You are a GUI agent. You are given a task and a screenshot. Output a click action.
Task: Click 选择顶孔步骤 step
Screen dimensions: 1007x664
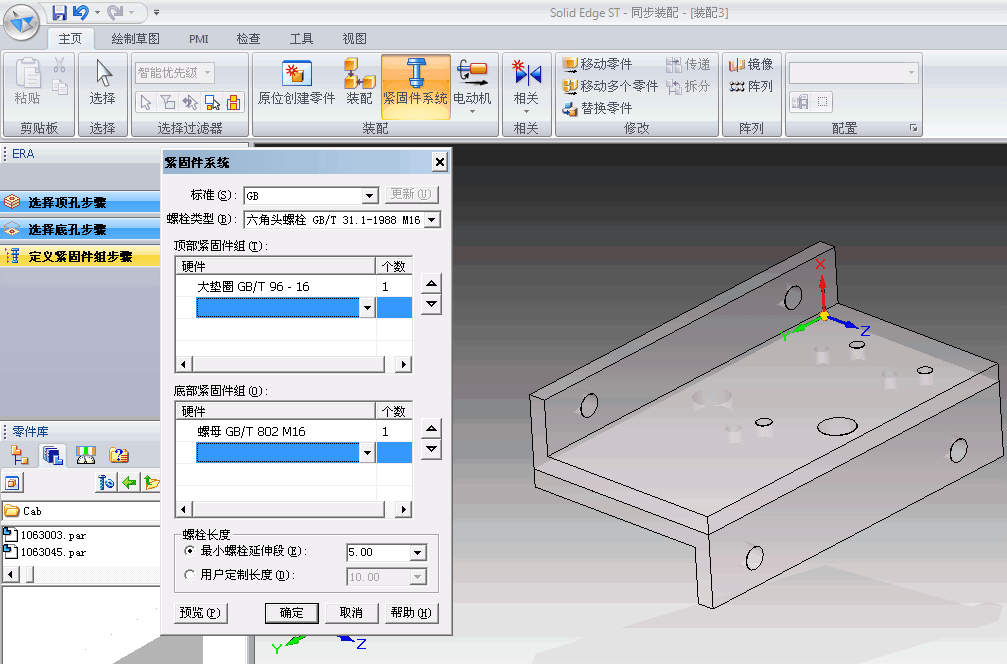pos(80,202)
